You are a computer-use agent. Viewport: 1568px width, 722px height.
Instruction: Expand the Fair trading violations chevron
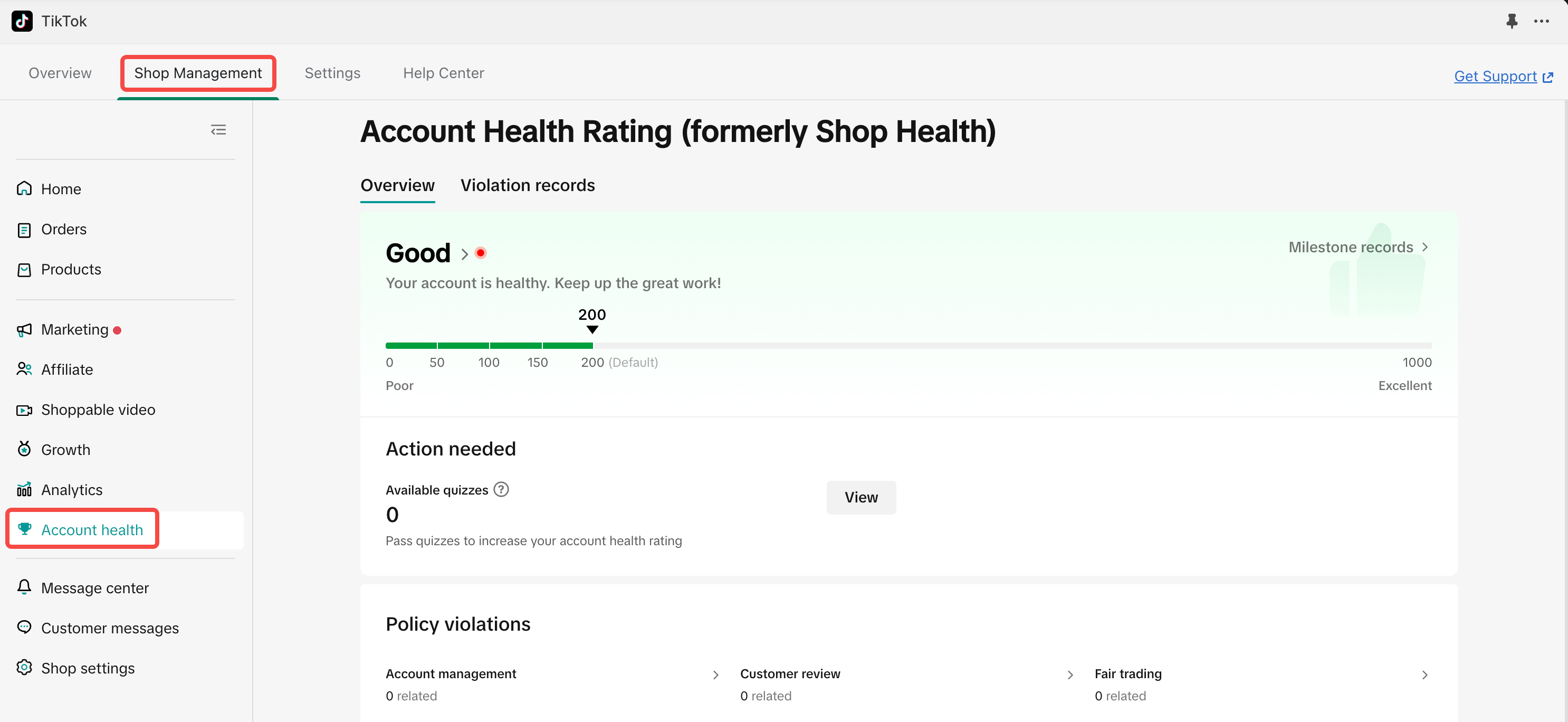tap(1424, 674)
